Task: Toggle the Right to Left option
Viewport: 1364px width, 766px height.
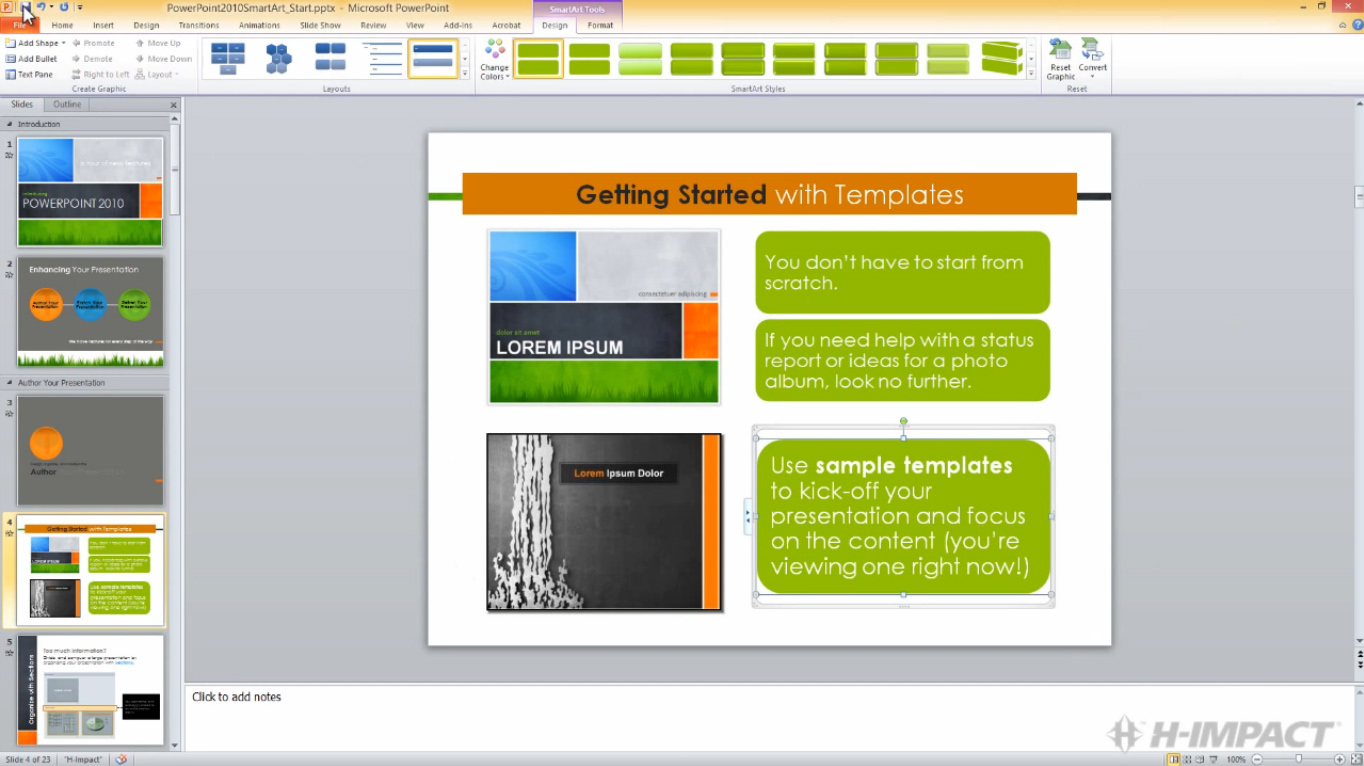Action: click(x=100, y=74)
